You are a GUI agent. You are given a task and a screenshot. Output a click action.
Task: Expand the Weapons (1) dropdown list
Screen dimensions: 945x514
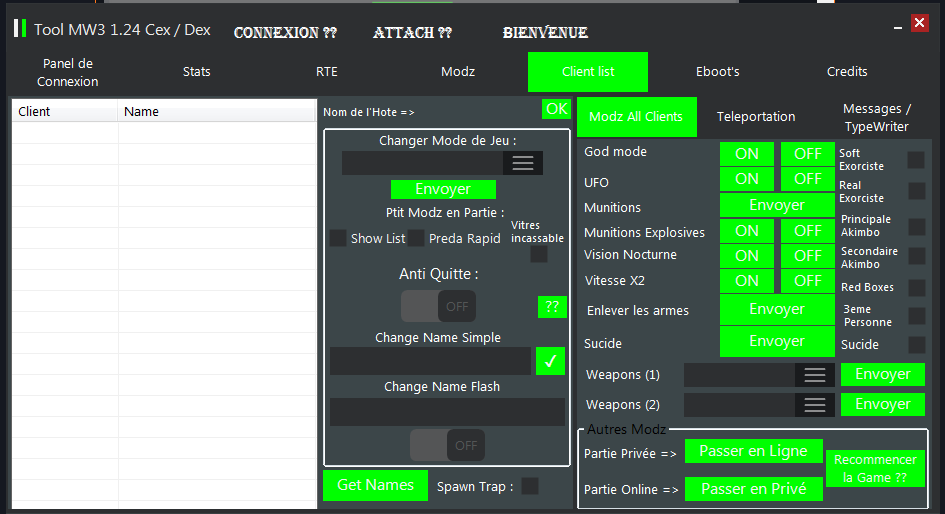(x=814, y=375)
